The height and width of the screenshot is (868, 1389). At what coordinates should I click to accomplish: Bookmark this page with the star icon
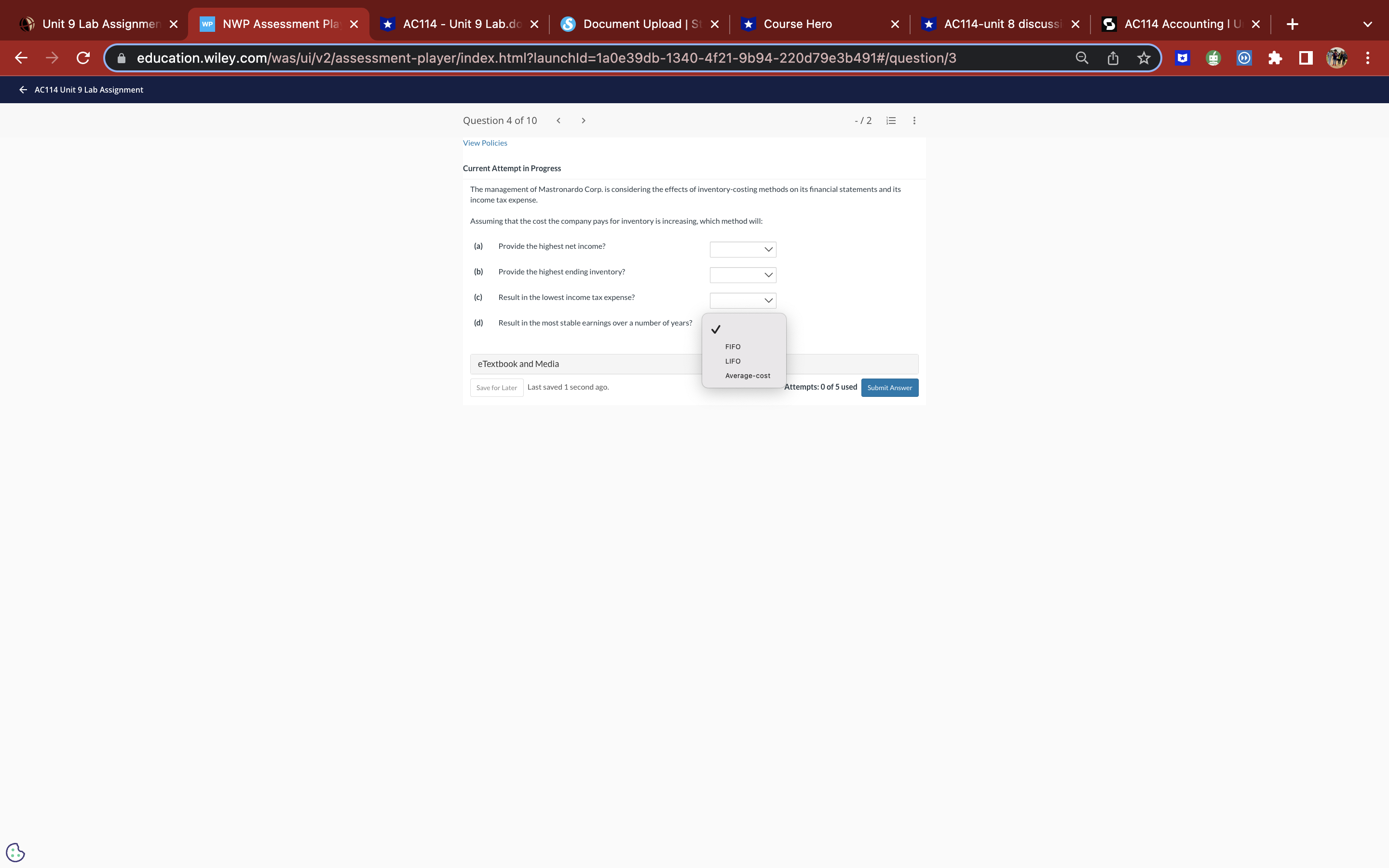tap(1144, 57)
